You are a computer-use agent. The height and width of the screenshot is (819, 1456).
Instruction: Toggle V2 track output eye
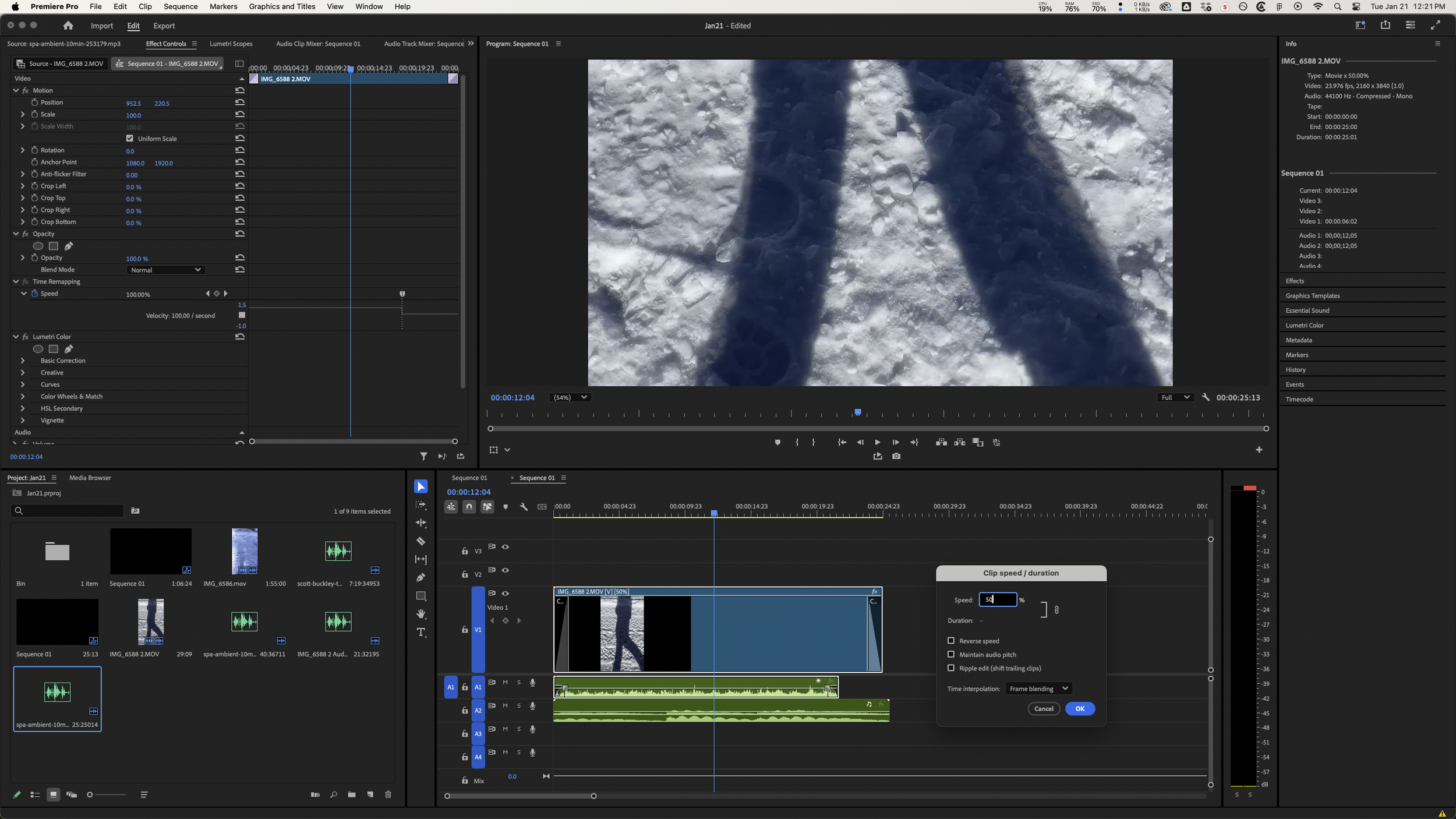pos(506,570)
